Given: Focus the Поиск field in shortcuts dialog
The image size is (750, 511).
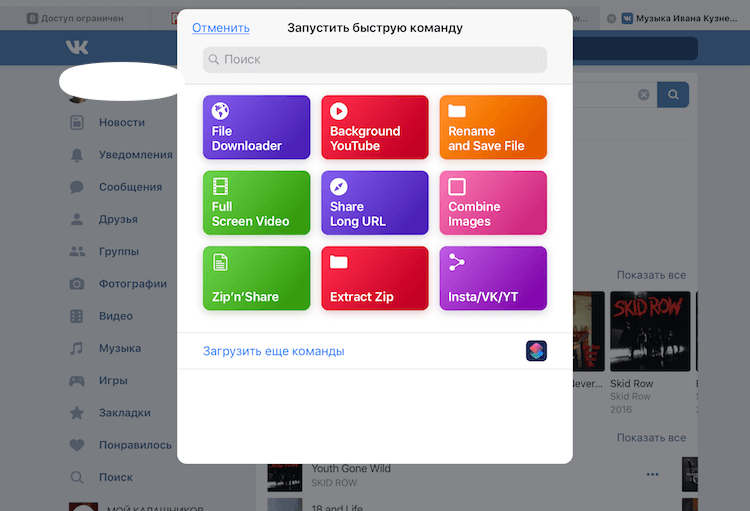Looking at the screenshot, I should pyautogui.click(x=375, y=59).
